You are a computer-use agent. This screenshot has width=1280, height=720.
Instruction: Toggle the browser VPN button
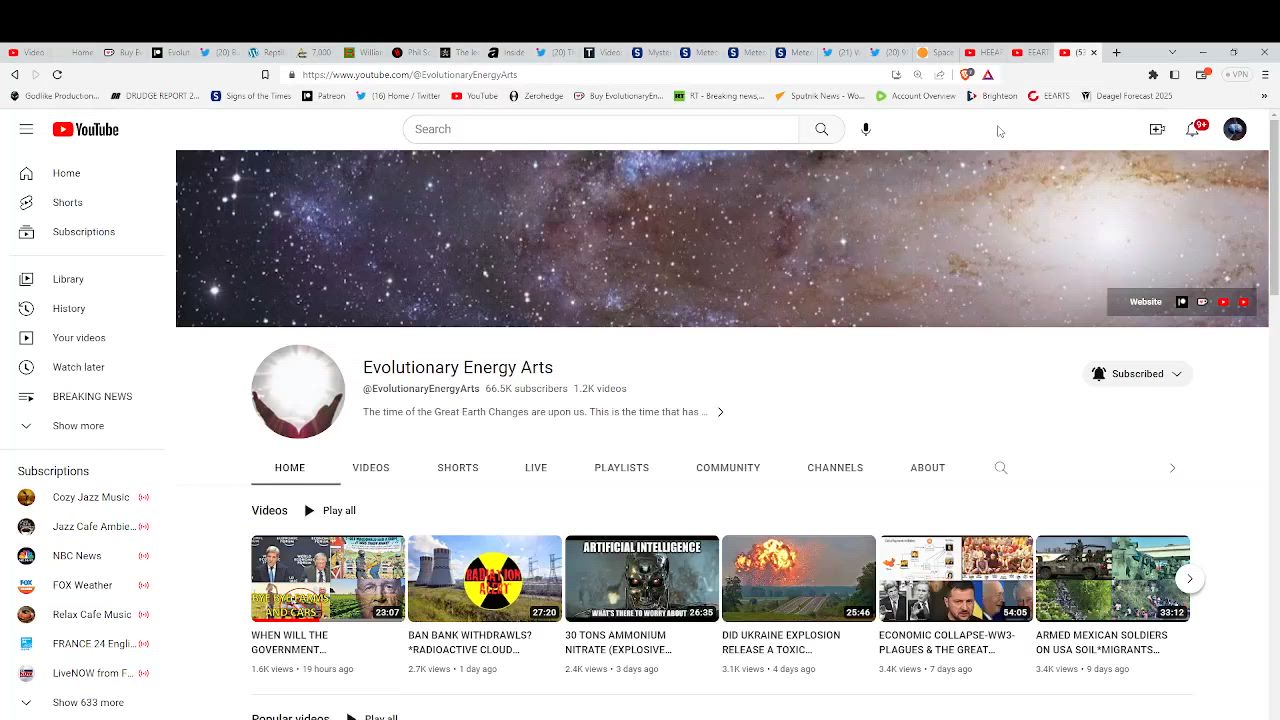click(1238, 75)
